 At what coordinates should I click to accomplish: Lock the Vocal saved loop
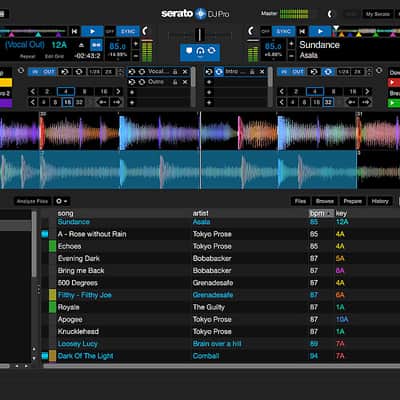click(x=175, y=72)
